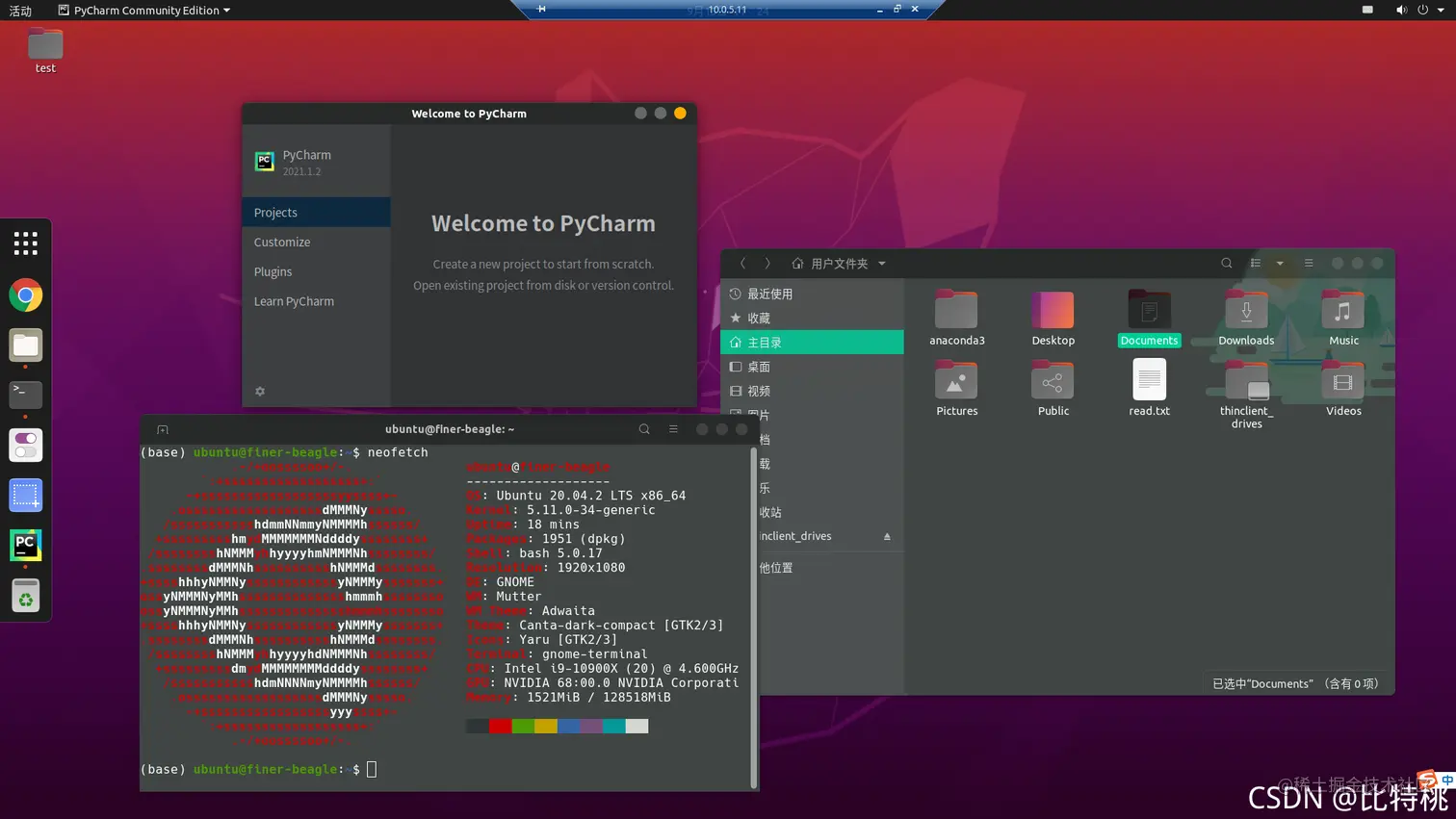Open search in terminal title bar
The width and height of the screenshot is (1456, 819).
644,429
